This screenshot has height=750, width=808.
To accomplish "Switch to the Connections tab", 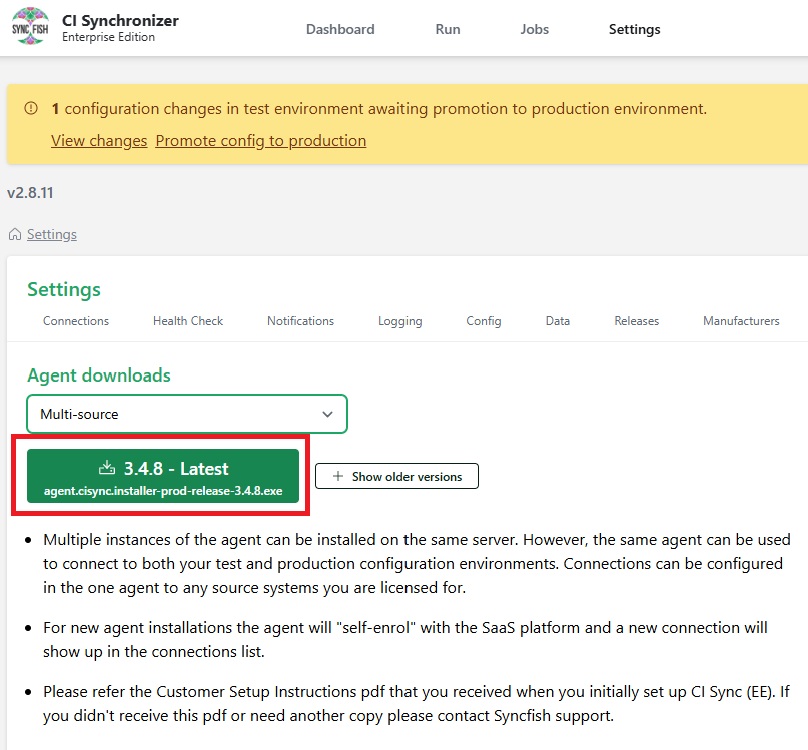I will 76,321.
